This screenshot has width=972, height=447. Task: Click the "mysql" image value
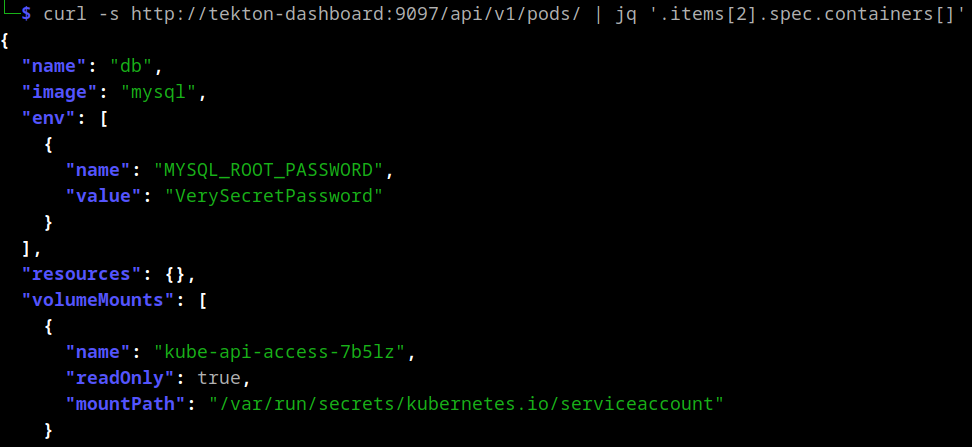158,92
